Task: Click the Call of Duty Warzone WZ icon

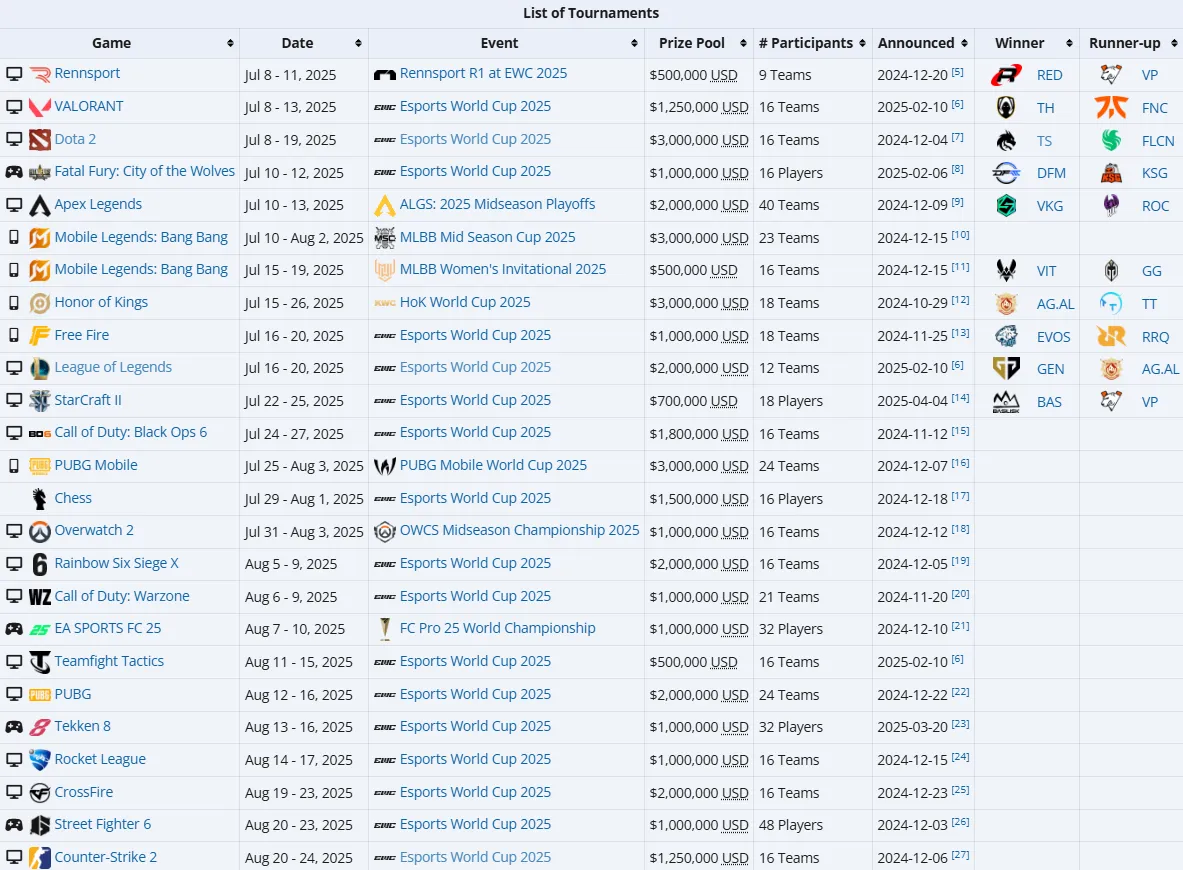Action: [x=39, y=597]
